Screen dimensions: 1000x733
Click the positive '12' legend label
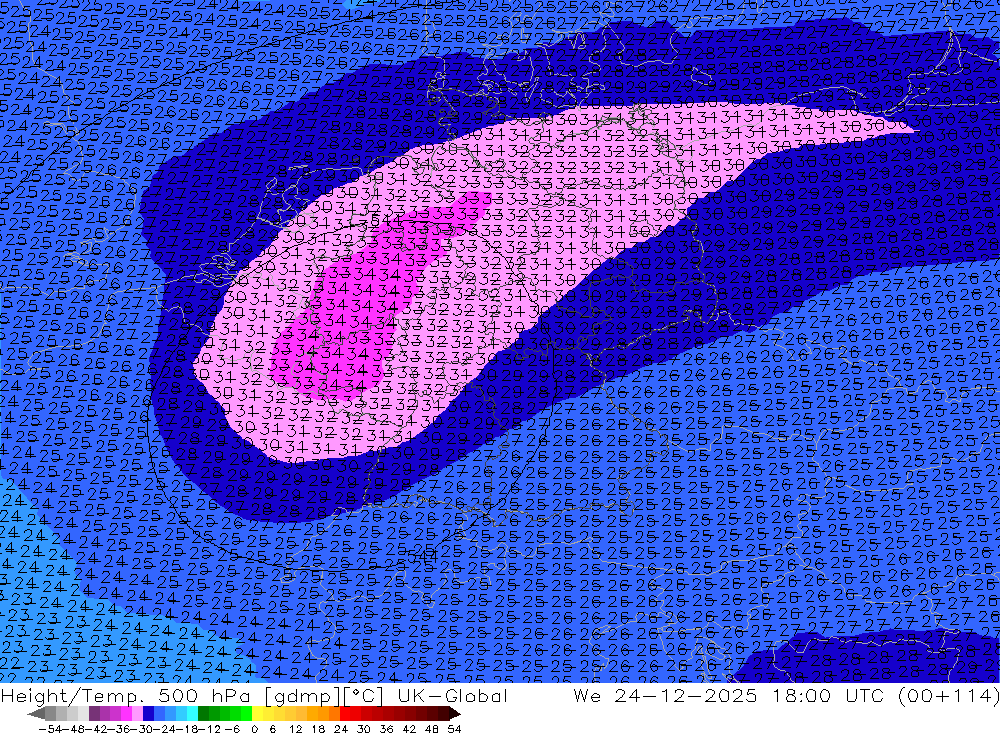(297, 729)
